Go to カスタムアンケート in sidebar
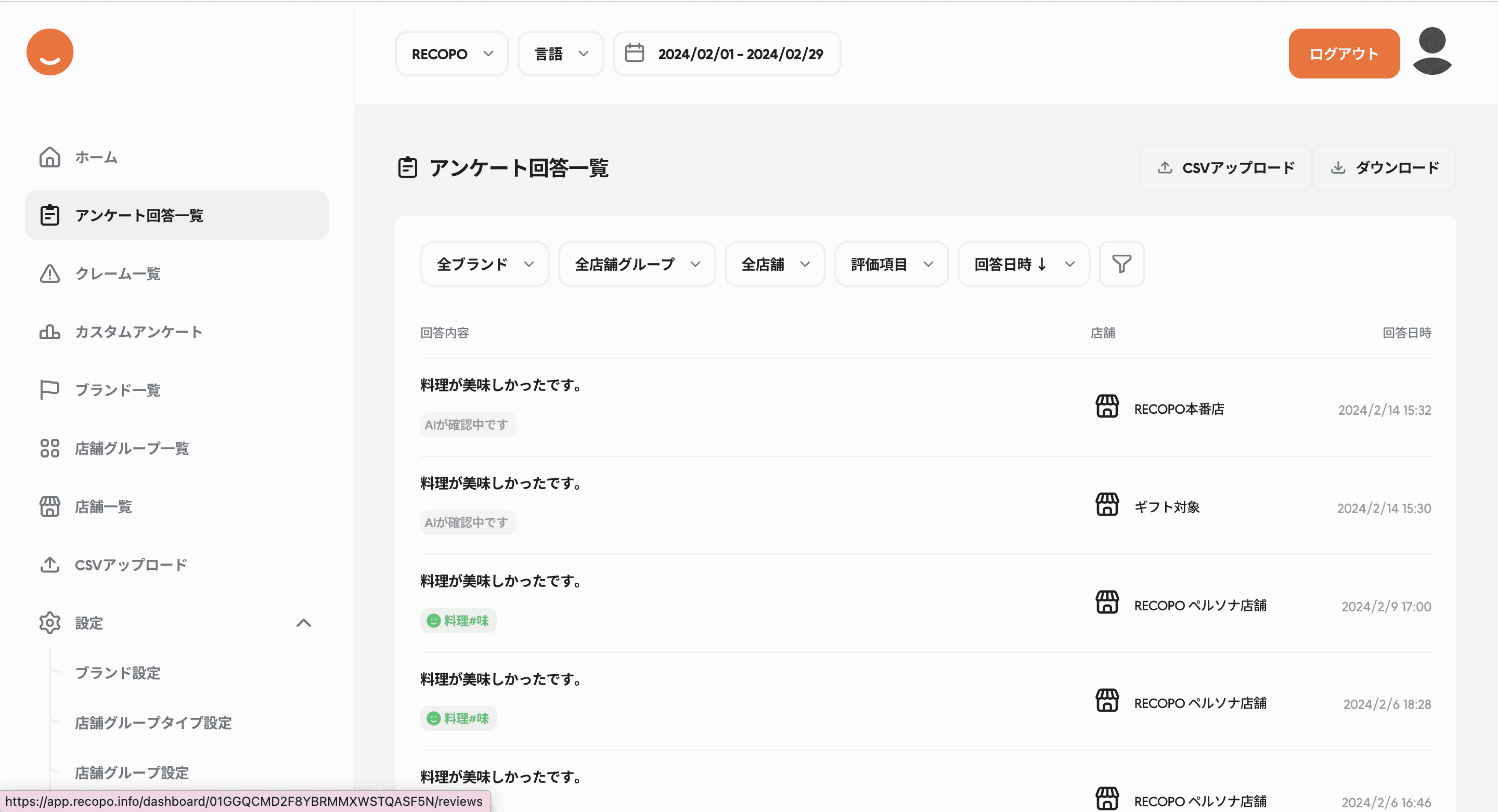 coord(138,331)
